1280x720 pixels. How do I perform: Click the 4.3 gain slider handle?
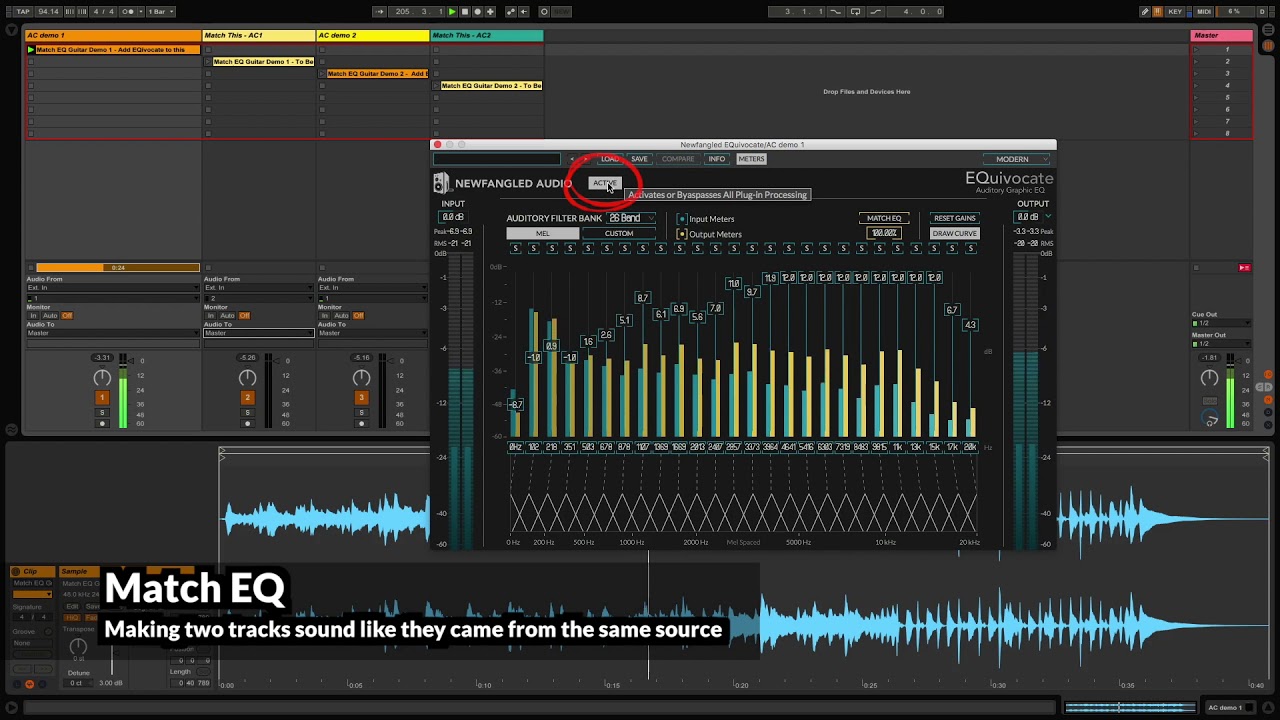970,325
